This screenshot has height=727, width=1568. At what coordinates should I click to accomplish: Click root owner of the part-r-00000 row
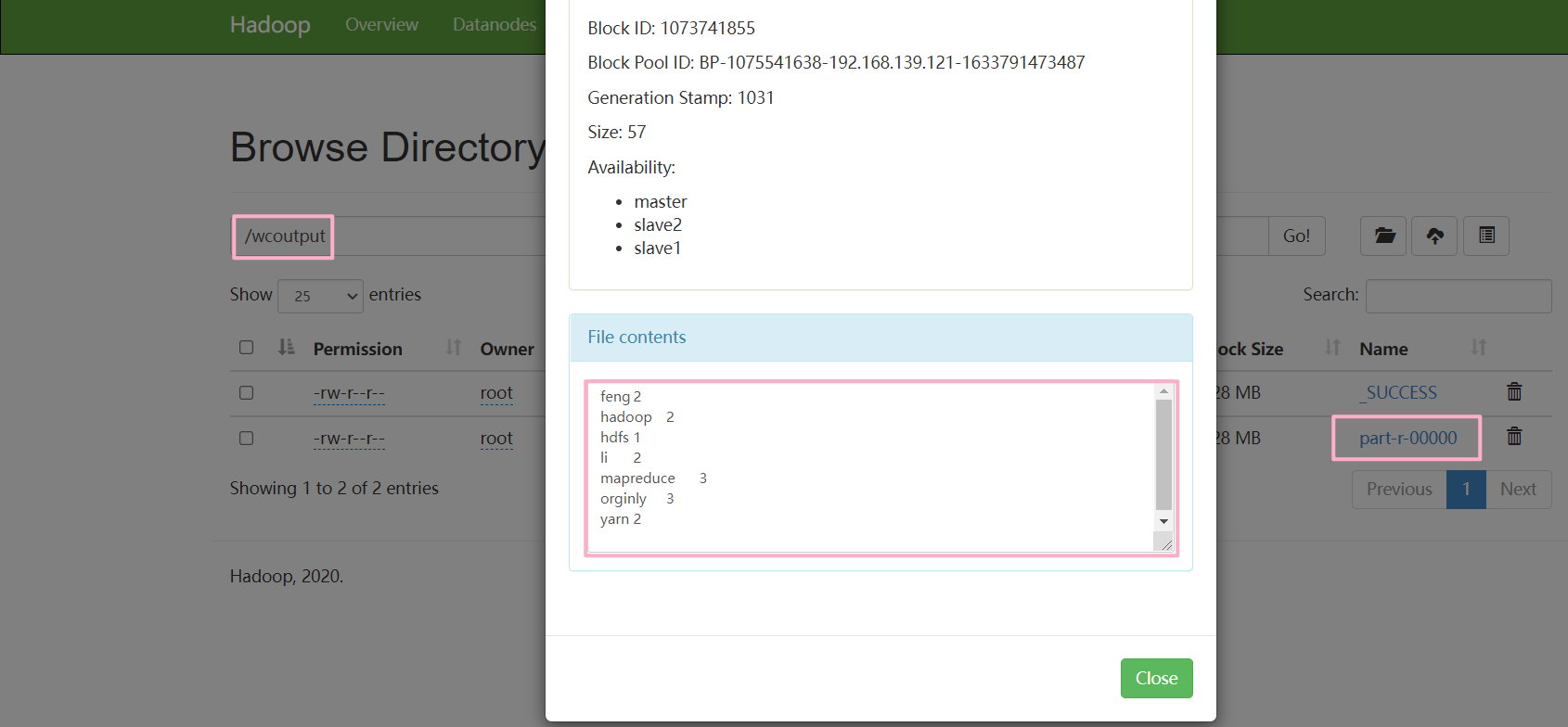(496, 438)
